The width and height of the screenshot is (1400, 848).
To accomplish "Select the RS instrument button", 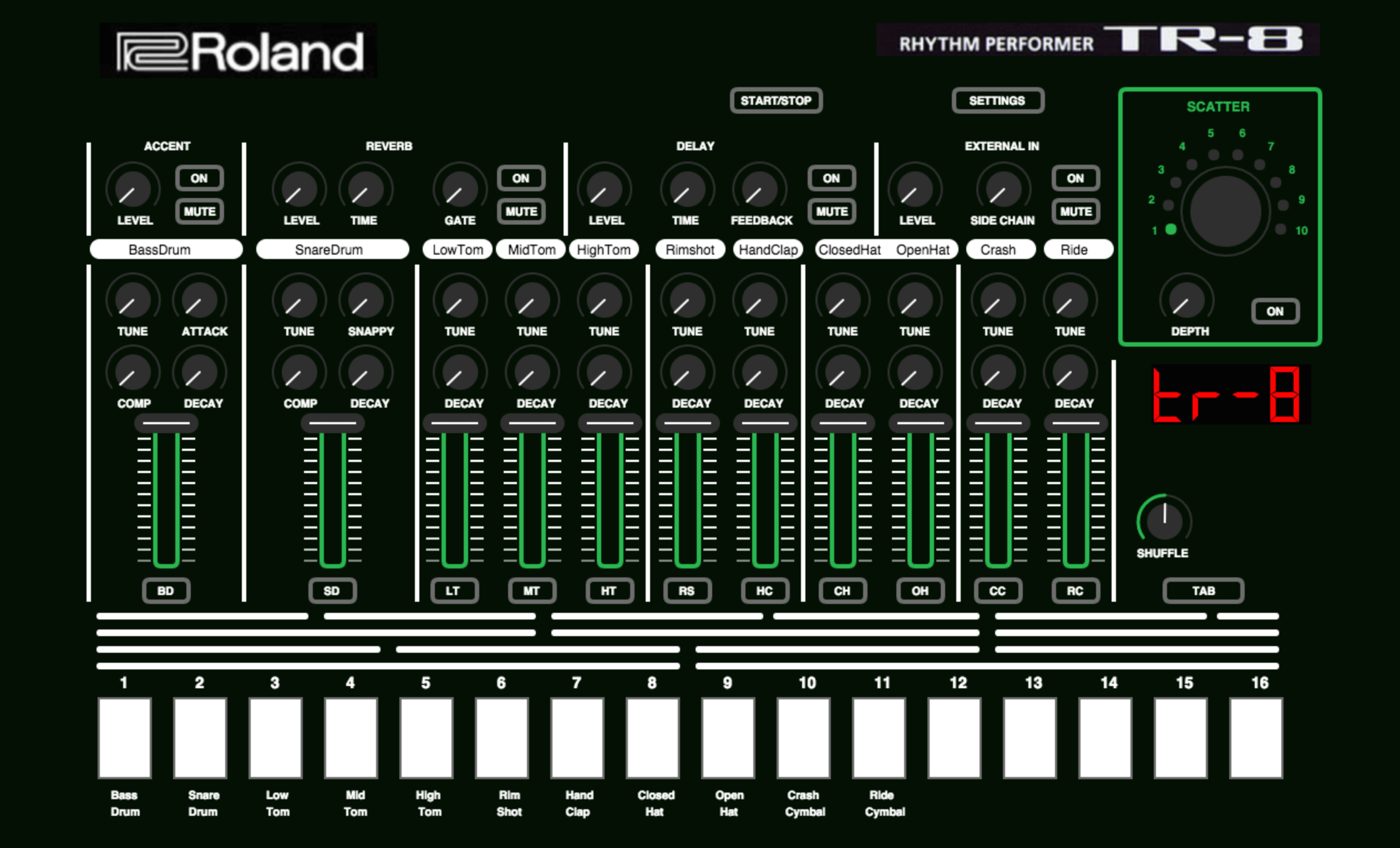I will pos(687,591).
